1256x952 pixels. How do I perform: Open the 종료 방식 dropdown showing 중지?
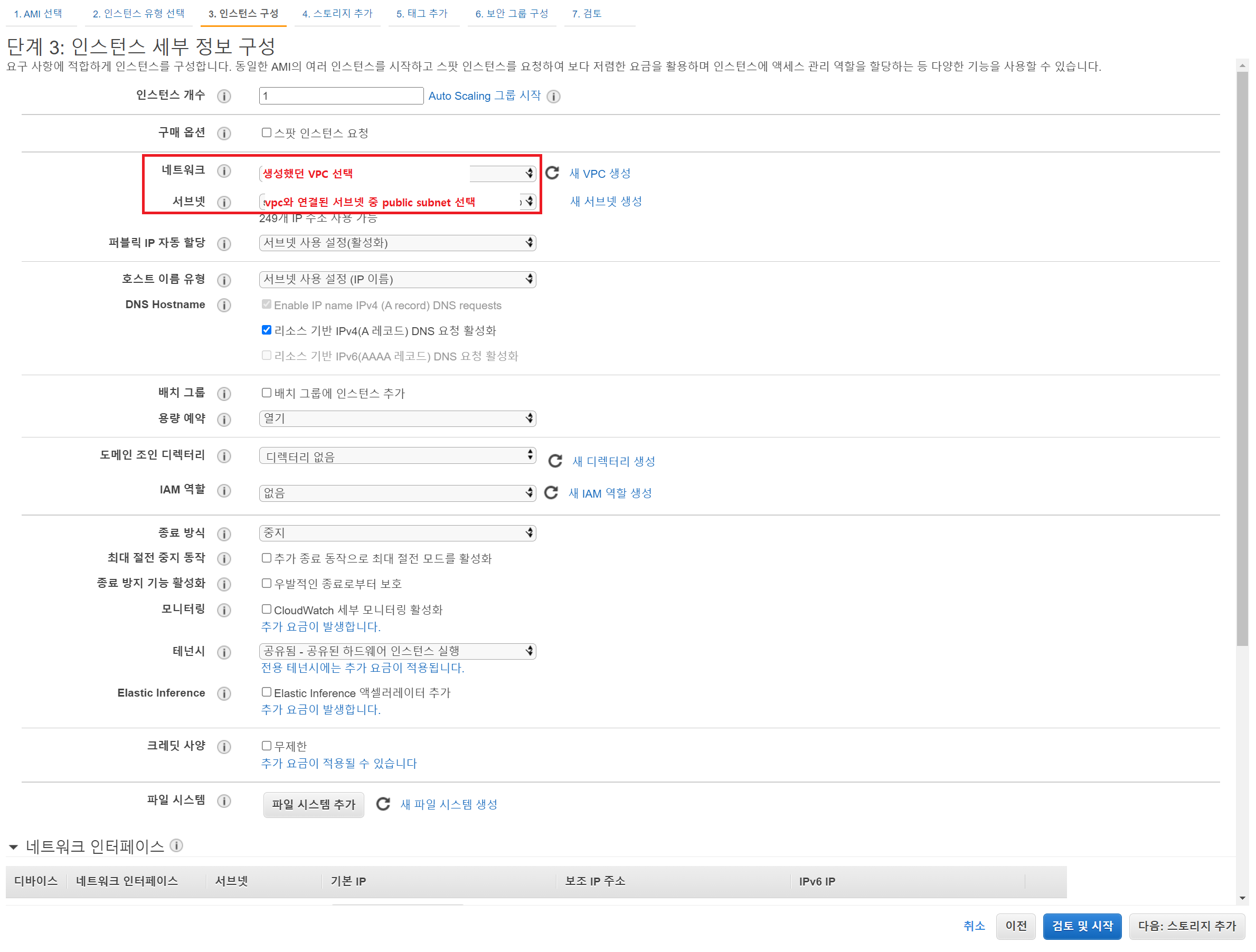pyautogui.click(x=398, y=532)
